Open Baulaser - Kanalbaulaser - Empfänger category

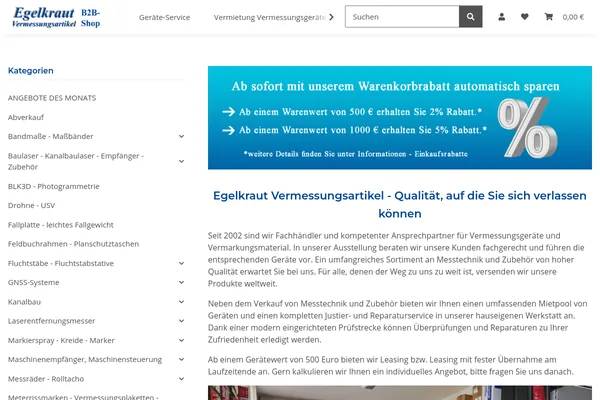[76, 161]
